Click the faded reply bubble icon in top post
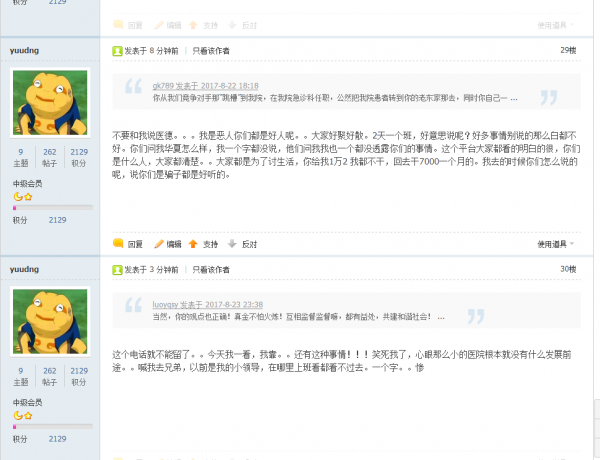 click(x=118, y=24)
